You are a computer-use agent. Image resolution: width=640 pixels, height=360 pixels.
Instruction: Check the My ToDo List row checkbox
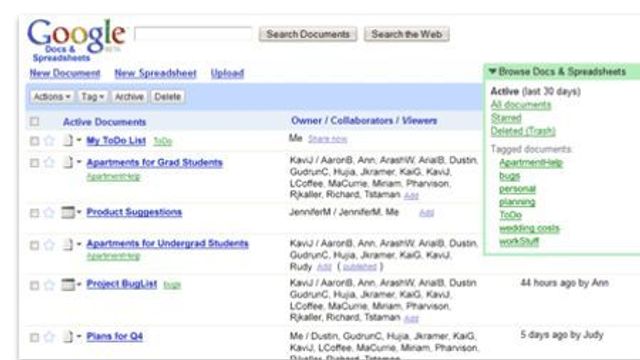35,141
